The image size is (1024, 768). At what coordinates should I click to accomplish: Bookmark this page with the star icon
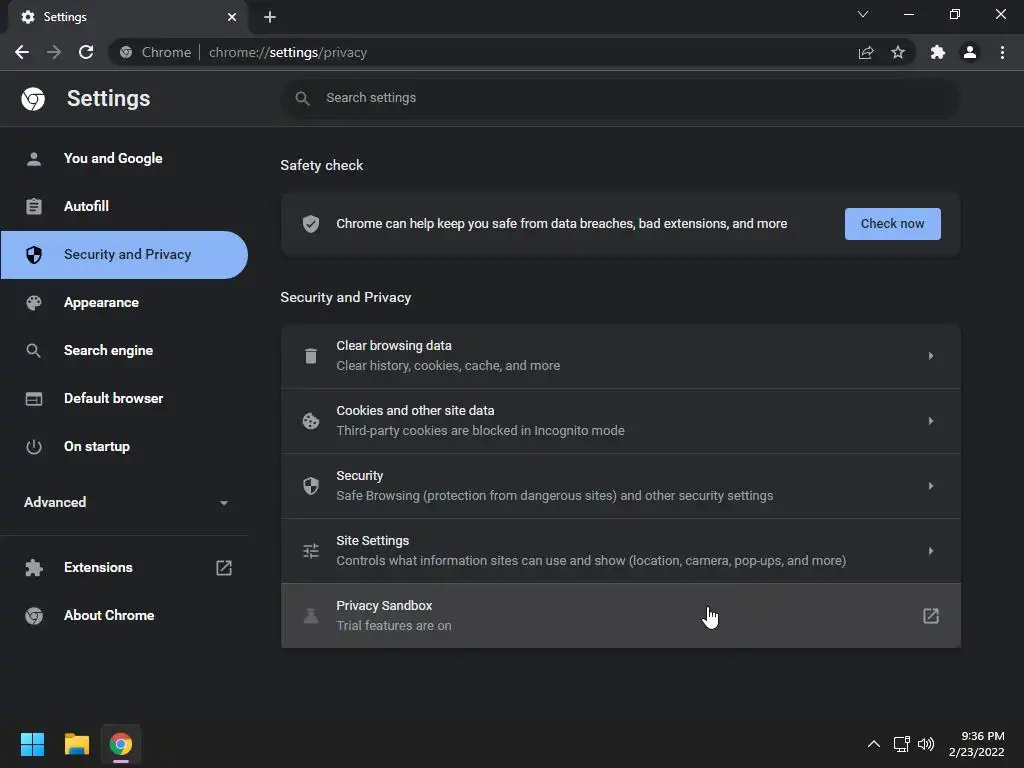point(898,52)
